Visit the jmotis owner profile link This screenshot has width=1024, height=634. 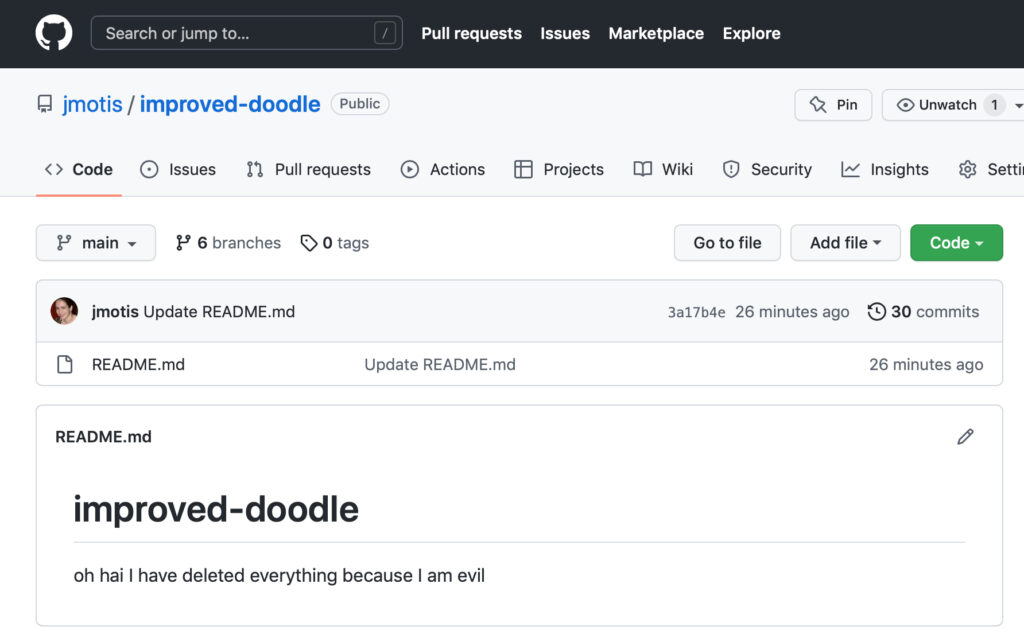click(92, 104)
